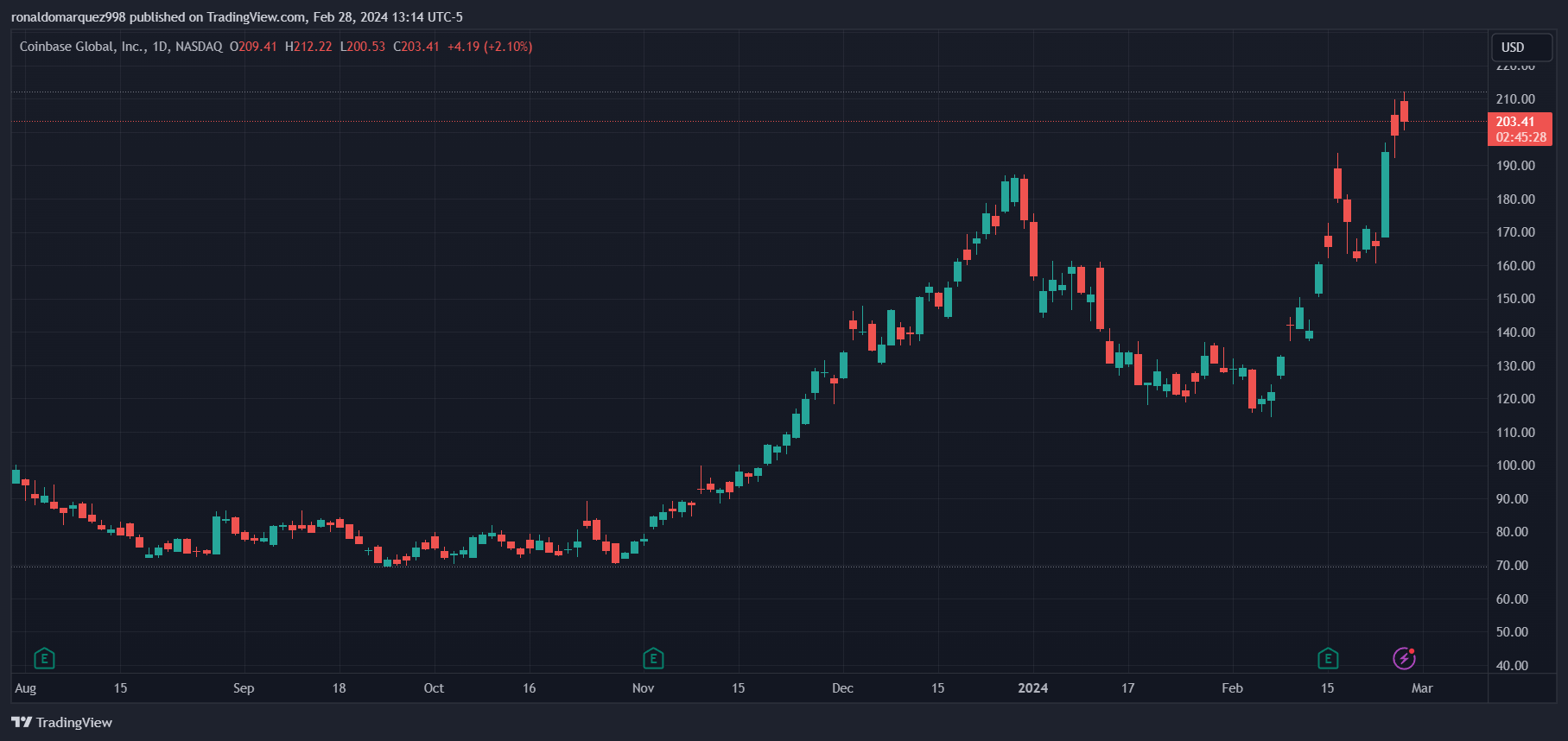This screenshot has height=741, width=1568.
Task: Click the 140.00 price axis label
Action: [1515, 332]
